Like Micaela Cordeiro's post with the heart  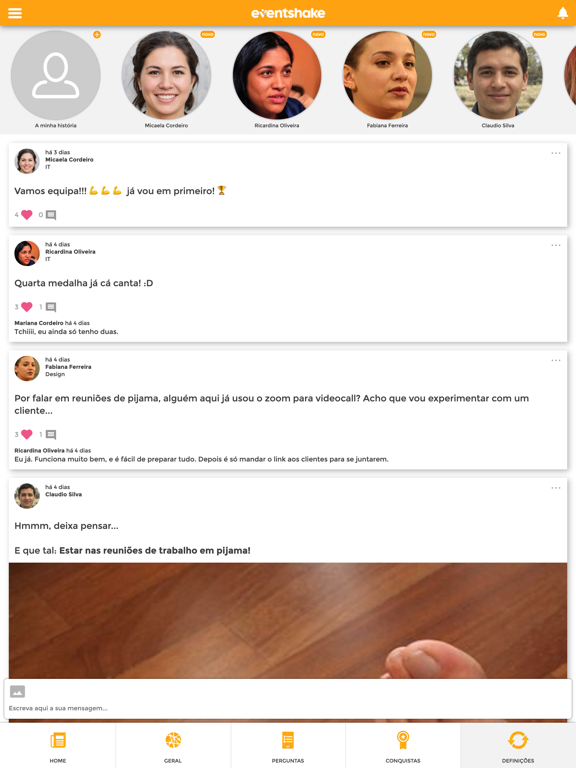tap(27, 215)
